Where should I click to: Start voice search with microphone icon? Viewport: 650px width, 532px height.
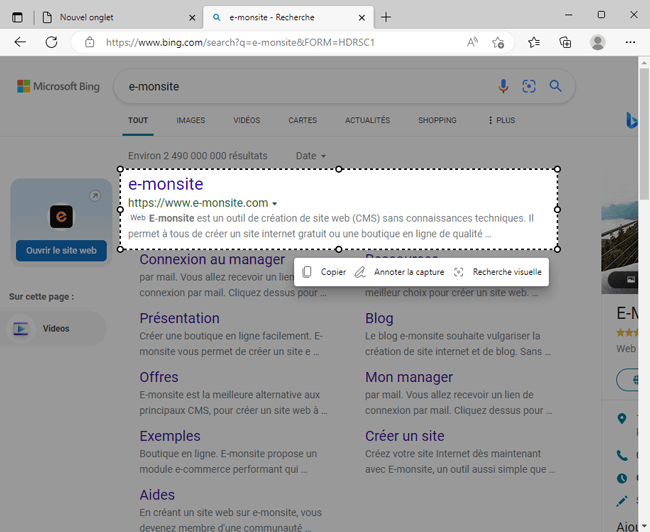tap(503, 86)
